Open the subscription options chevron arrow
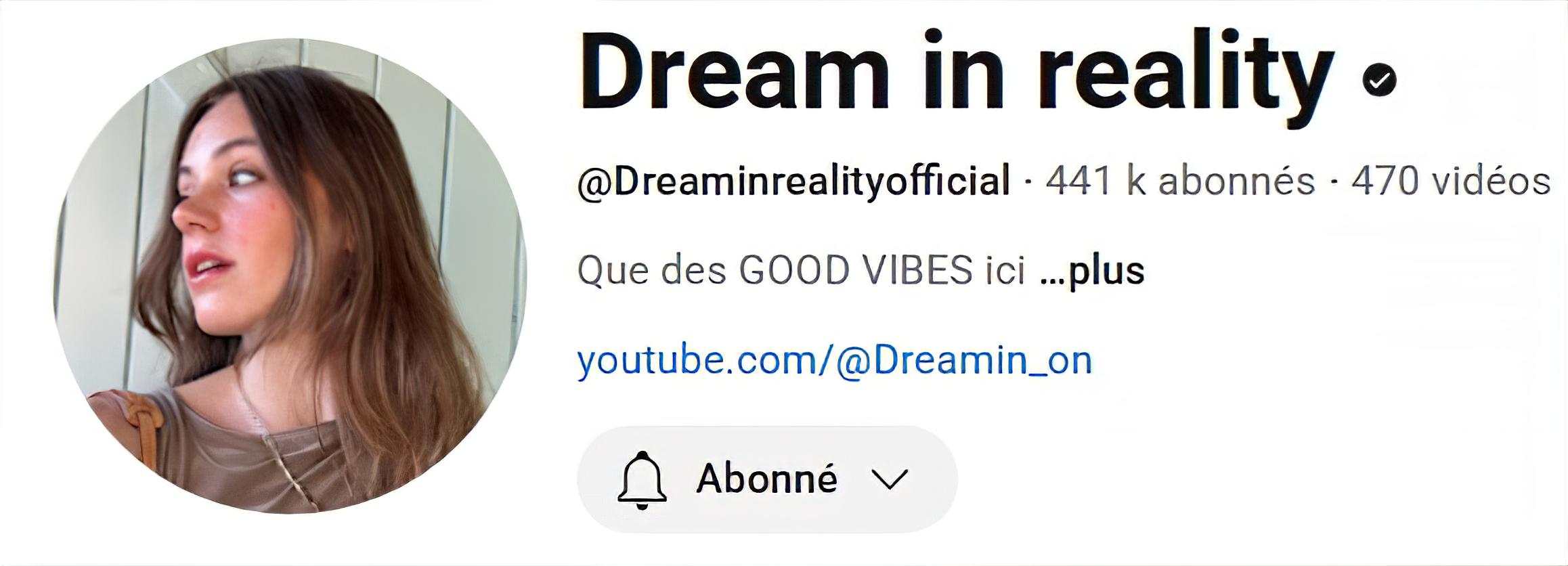 (x=890, y=479)
